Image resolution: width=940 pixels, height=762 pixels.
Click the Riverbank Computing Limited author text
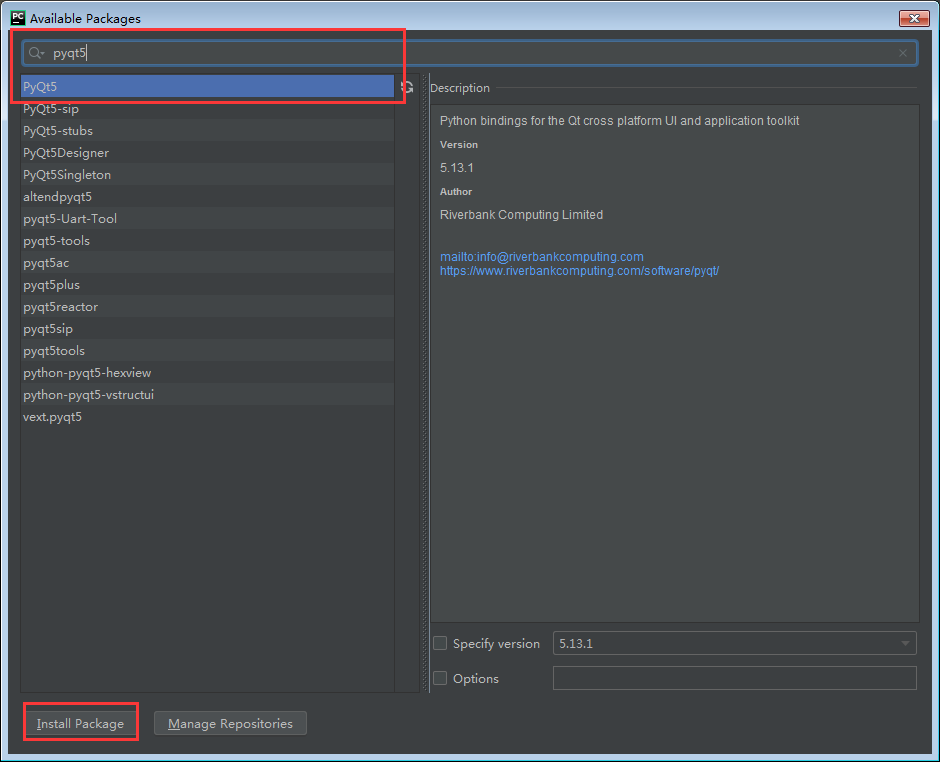click(x=521, y=215)
